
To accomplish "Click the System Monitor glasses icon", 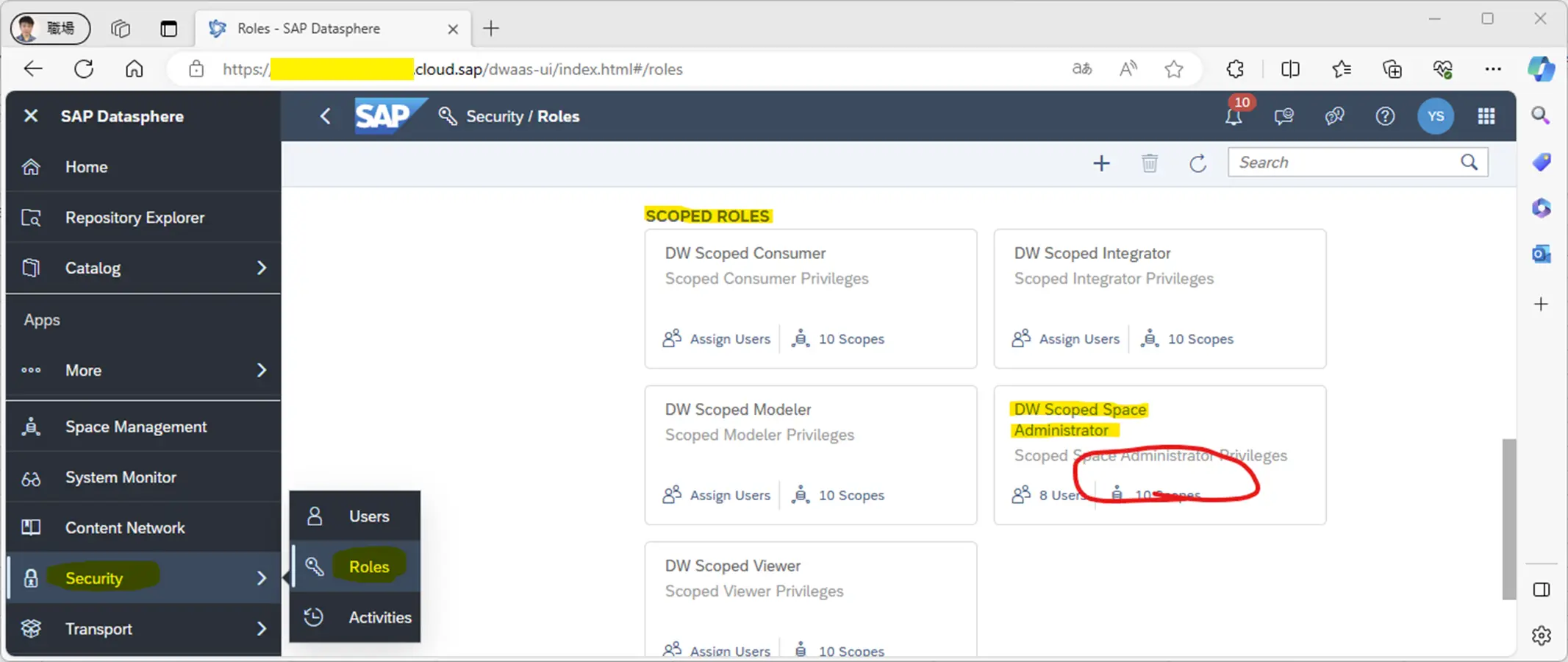I will click(31, 478).
